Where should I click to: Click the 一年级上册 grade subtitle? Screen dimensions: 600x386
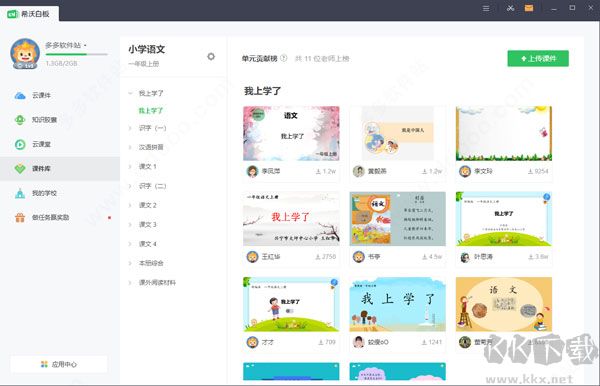click(x=143, y=64)
